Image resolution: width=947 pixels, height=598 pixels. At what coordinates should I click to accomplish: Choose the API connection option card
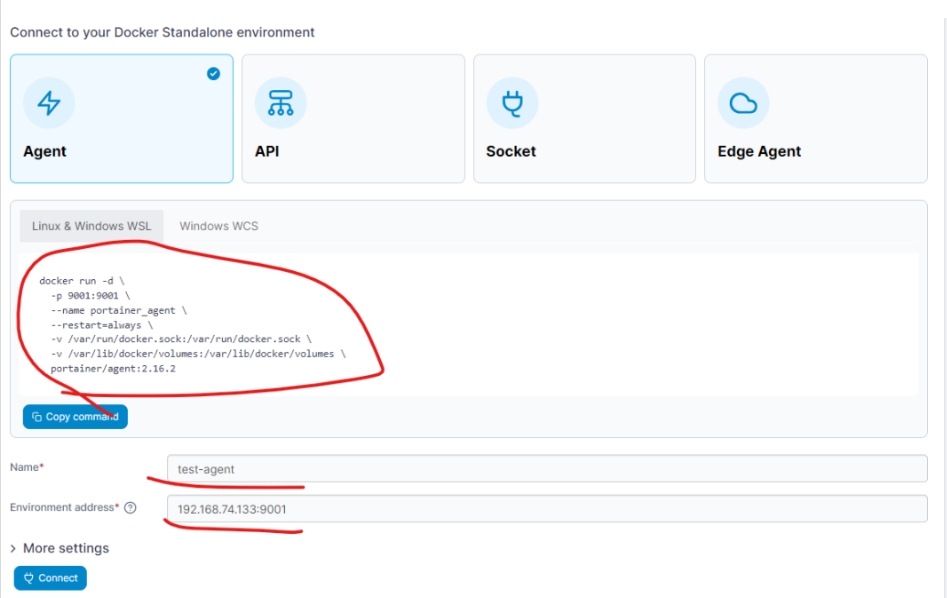click(x=353, y=118)
